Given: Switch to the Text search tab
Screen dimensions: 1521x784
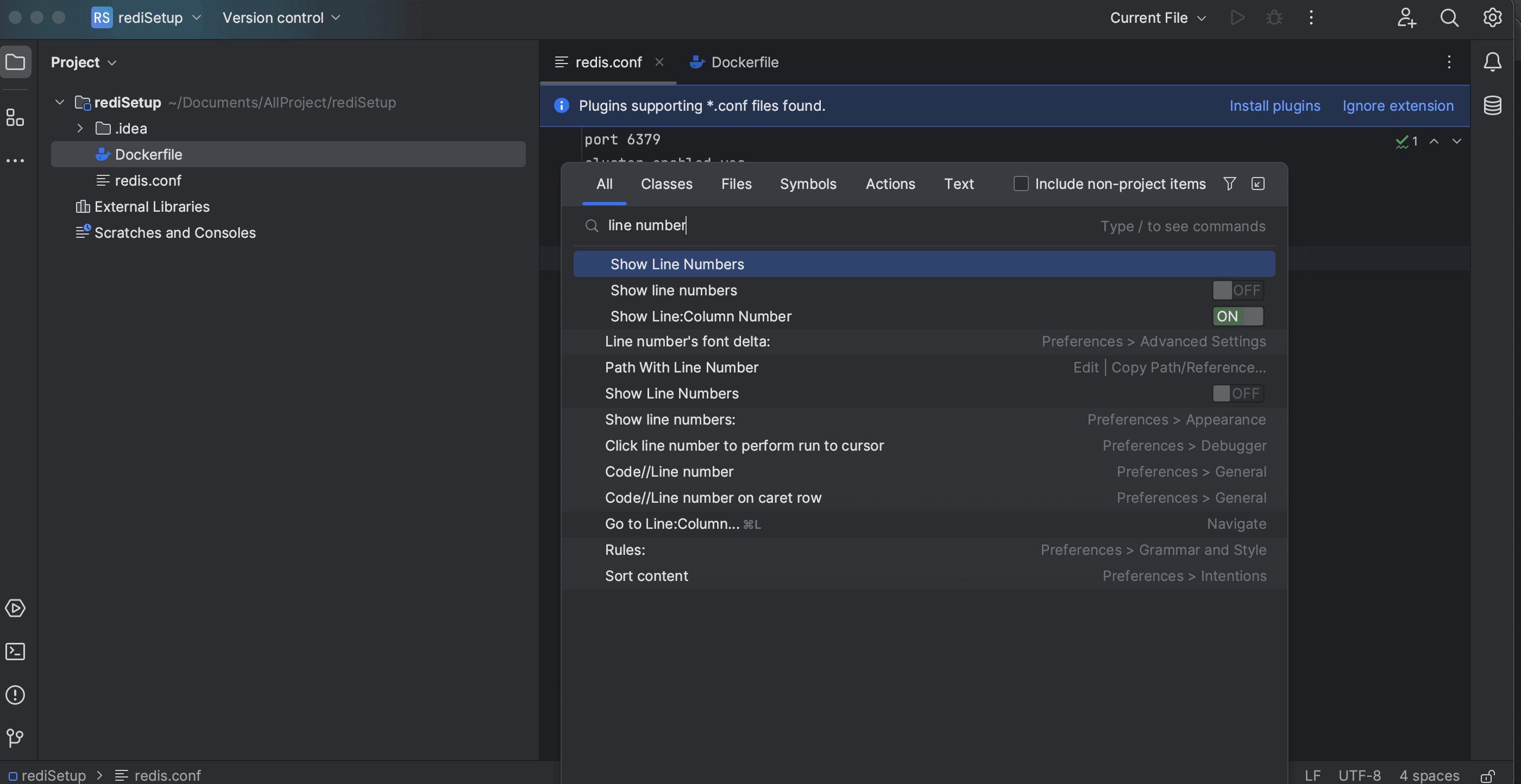Looking at the screenshot, I should point(958,184).
